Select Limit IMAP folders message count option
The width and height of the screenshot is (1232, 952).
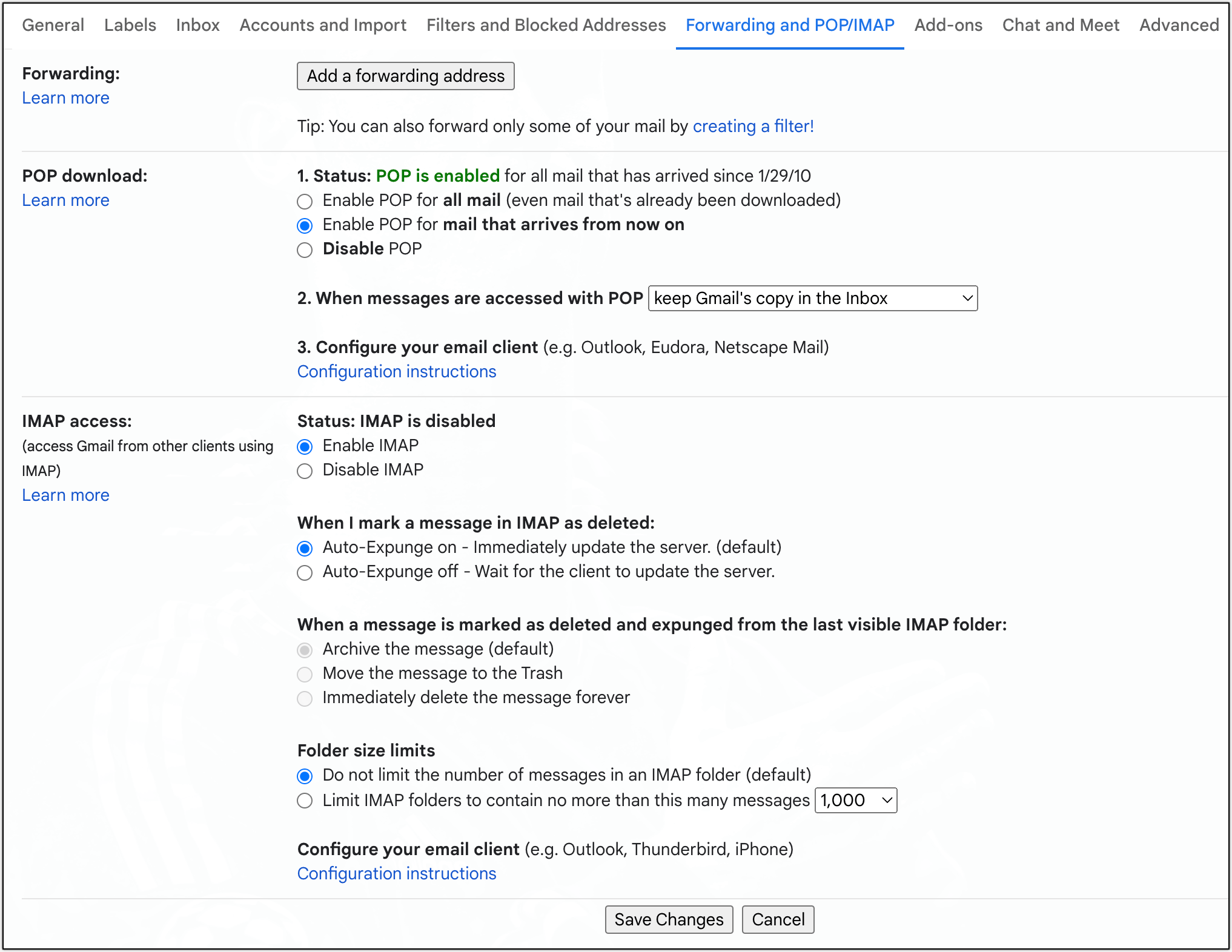[x=305, y=801]
